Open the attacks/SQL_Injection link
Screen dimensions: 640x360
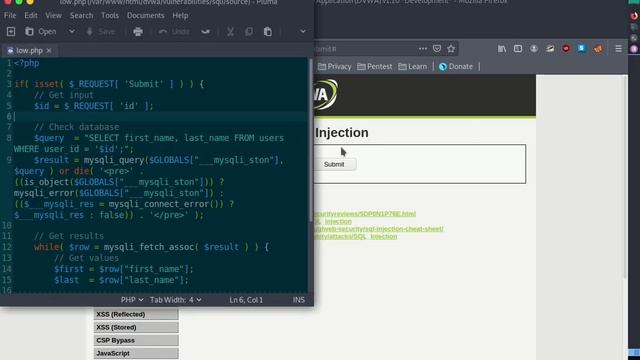(356, 236)
